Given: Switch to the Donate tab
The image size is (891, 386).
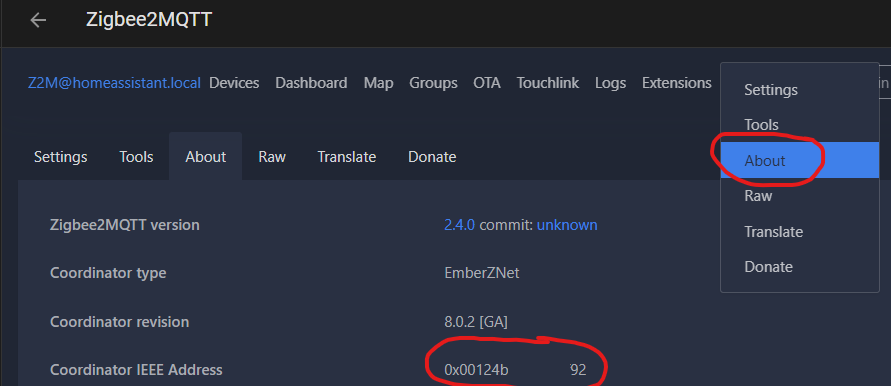Looking at the screenshot, I should pyautogui.click(x=432, y=157).
